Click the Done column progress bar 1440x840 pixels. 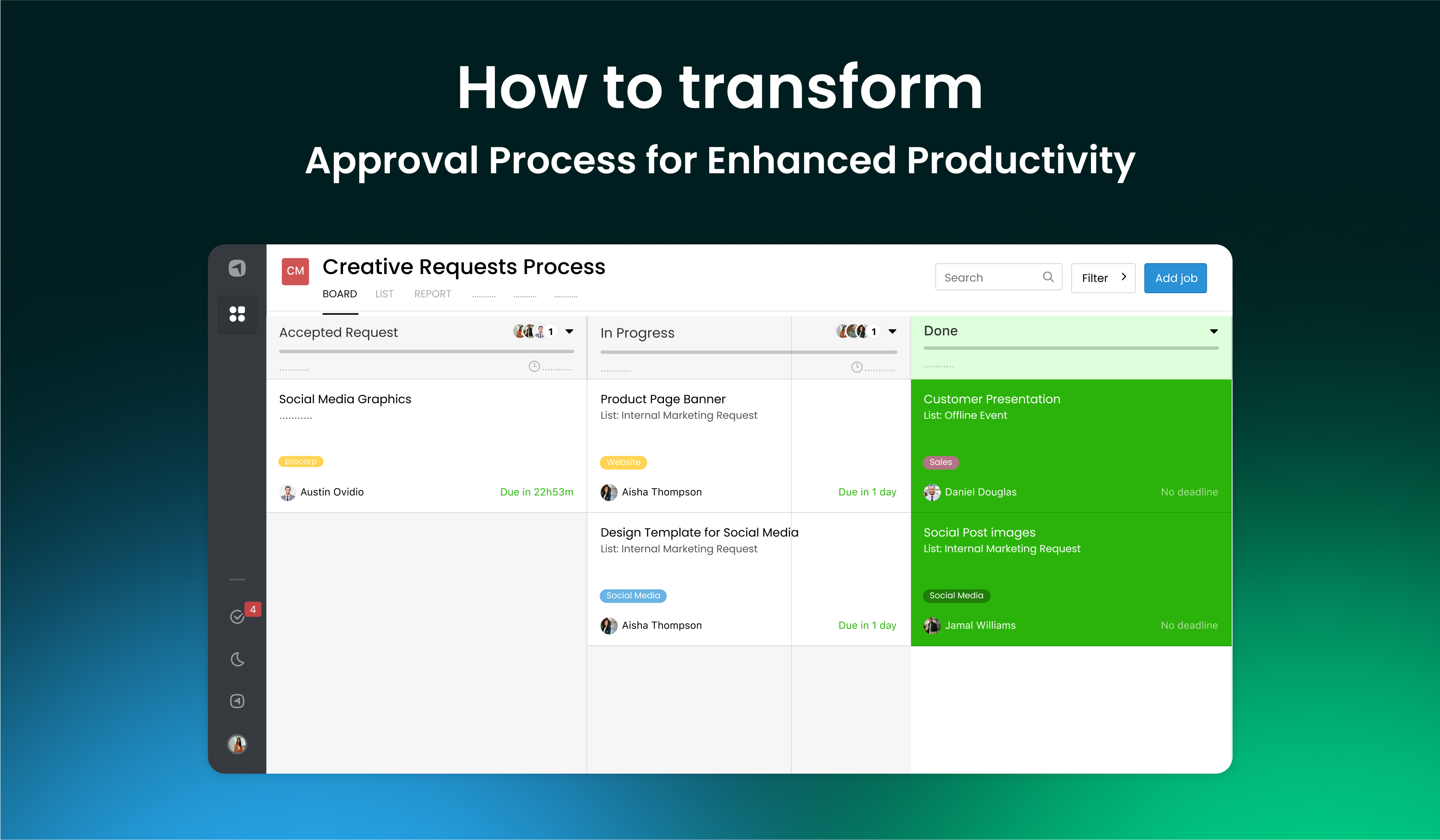[x=1071, y=348]
